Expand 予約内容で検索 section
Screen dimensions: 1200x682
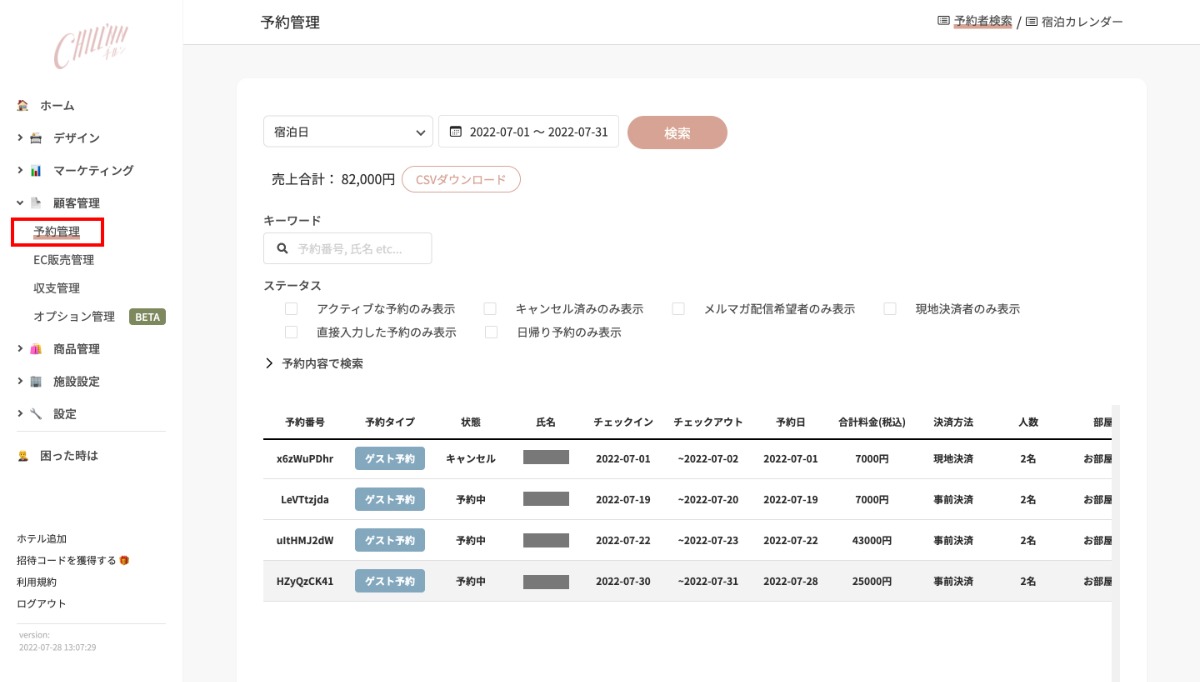click(x=314, y=364)
